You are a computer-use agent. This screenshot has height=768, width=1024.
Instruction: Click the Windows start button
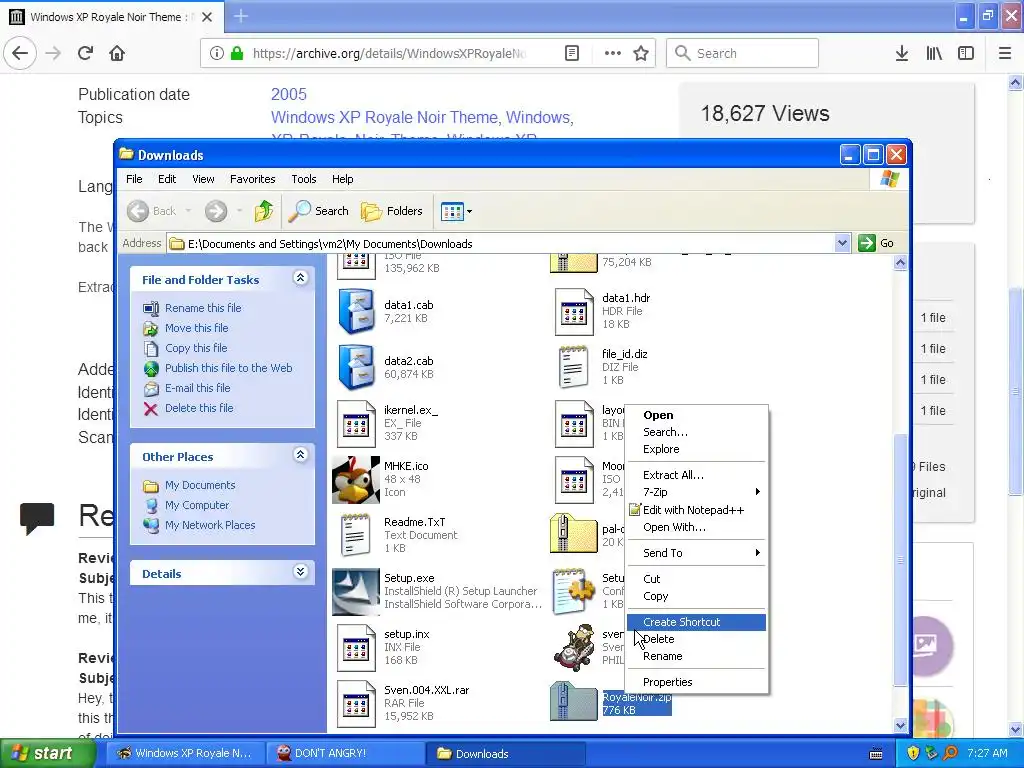48,753
